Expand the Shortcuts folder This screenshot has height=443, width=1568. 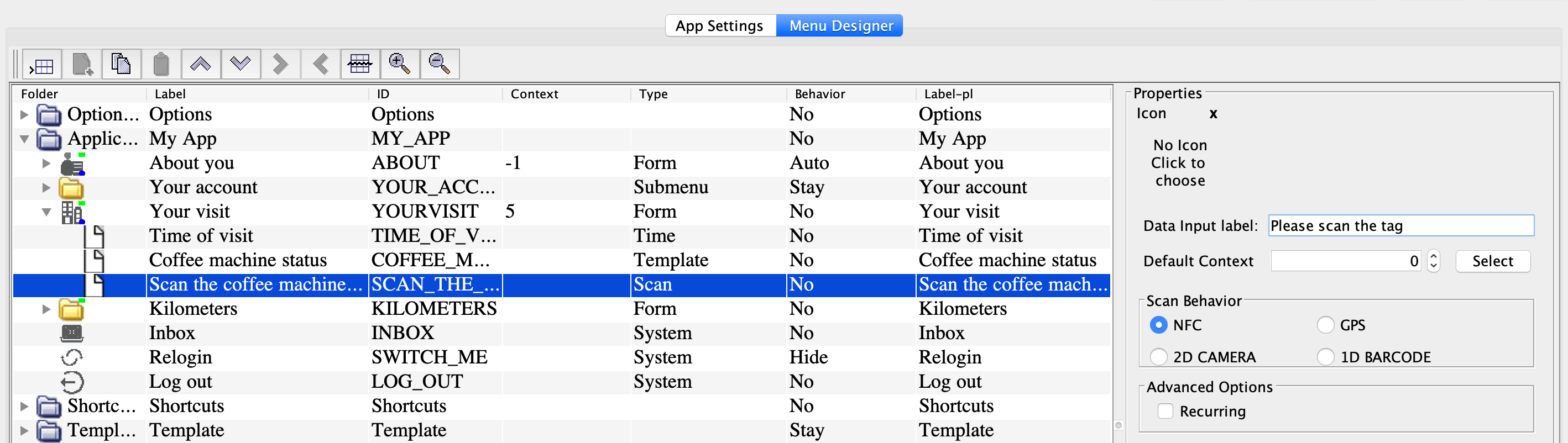[x=24, y=406]
